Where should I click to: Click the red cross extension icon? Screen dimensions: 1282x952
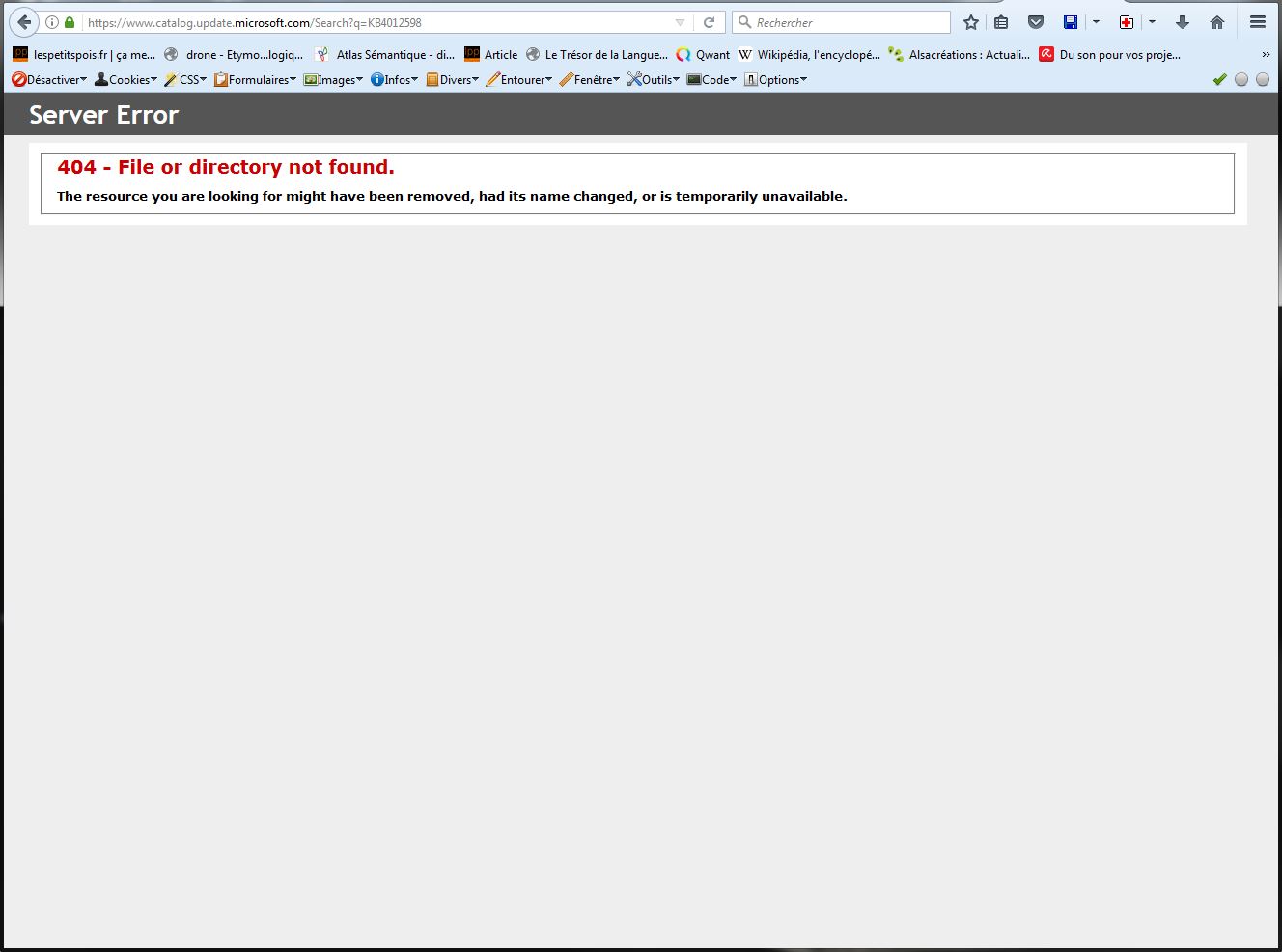[1127, 22]
